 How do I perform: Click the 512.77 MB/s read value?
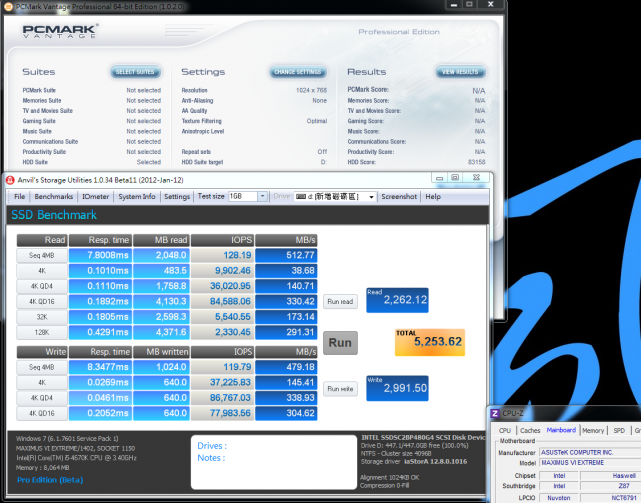point(286,256)
